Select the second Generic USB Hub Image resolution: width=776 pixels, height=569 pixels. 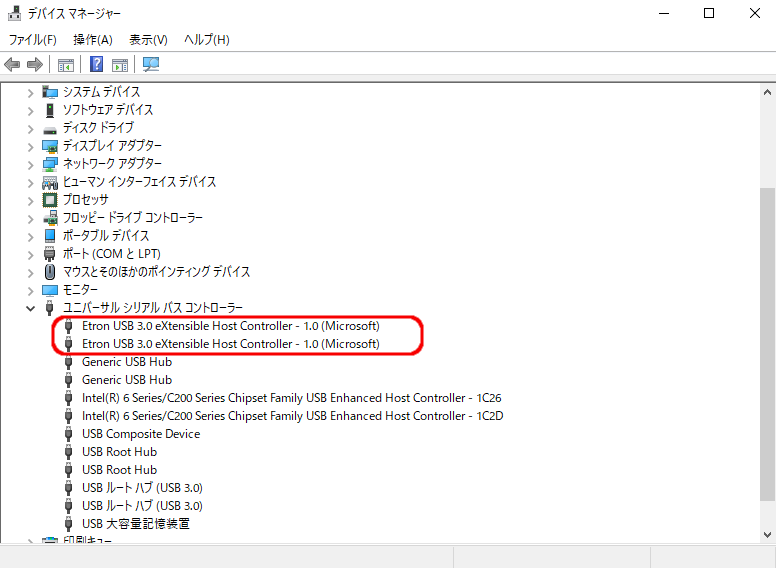(127, 380)
